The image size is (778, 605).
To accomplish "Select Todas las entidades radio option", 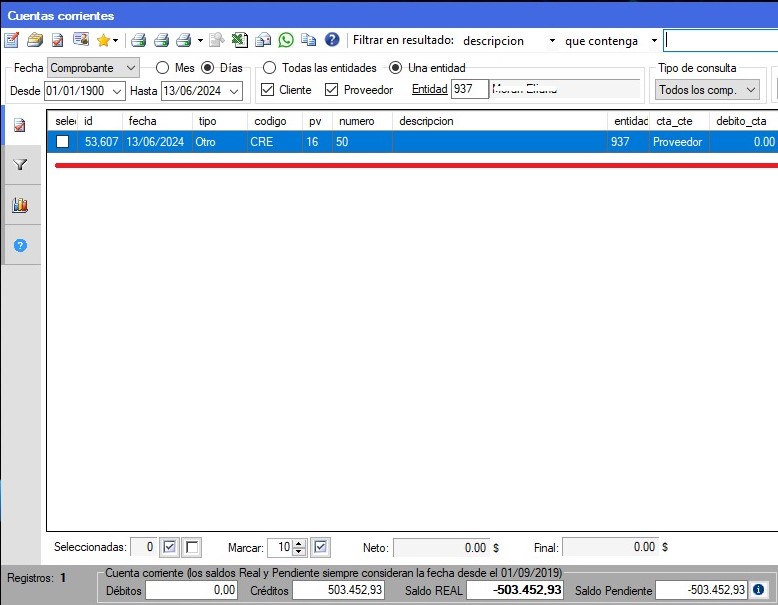I will 269,68.
